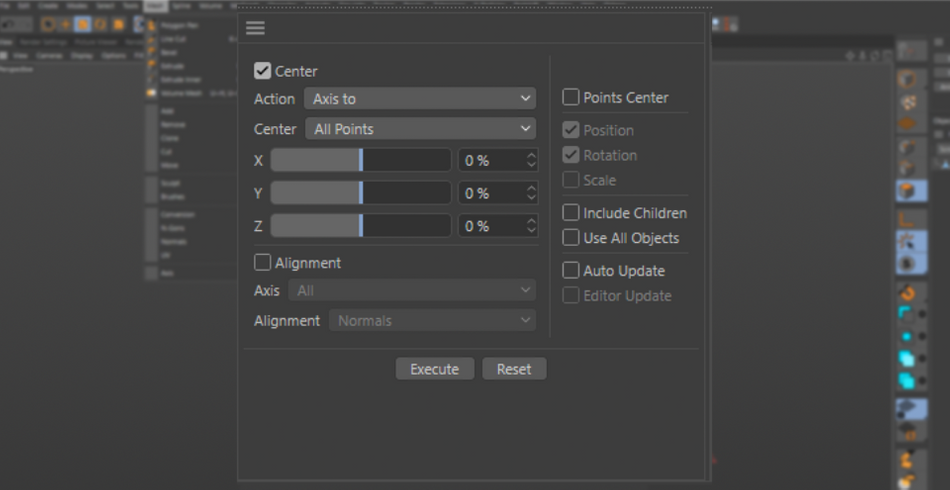Open the Action dropdown set to Axis to

(420, 99)
